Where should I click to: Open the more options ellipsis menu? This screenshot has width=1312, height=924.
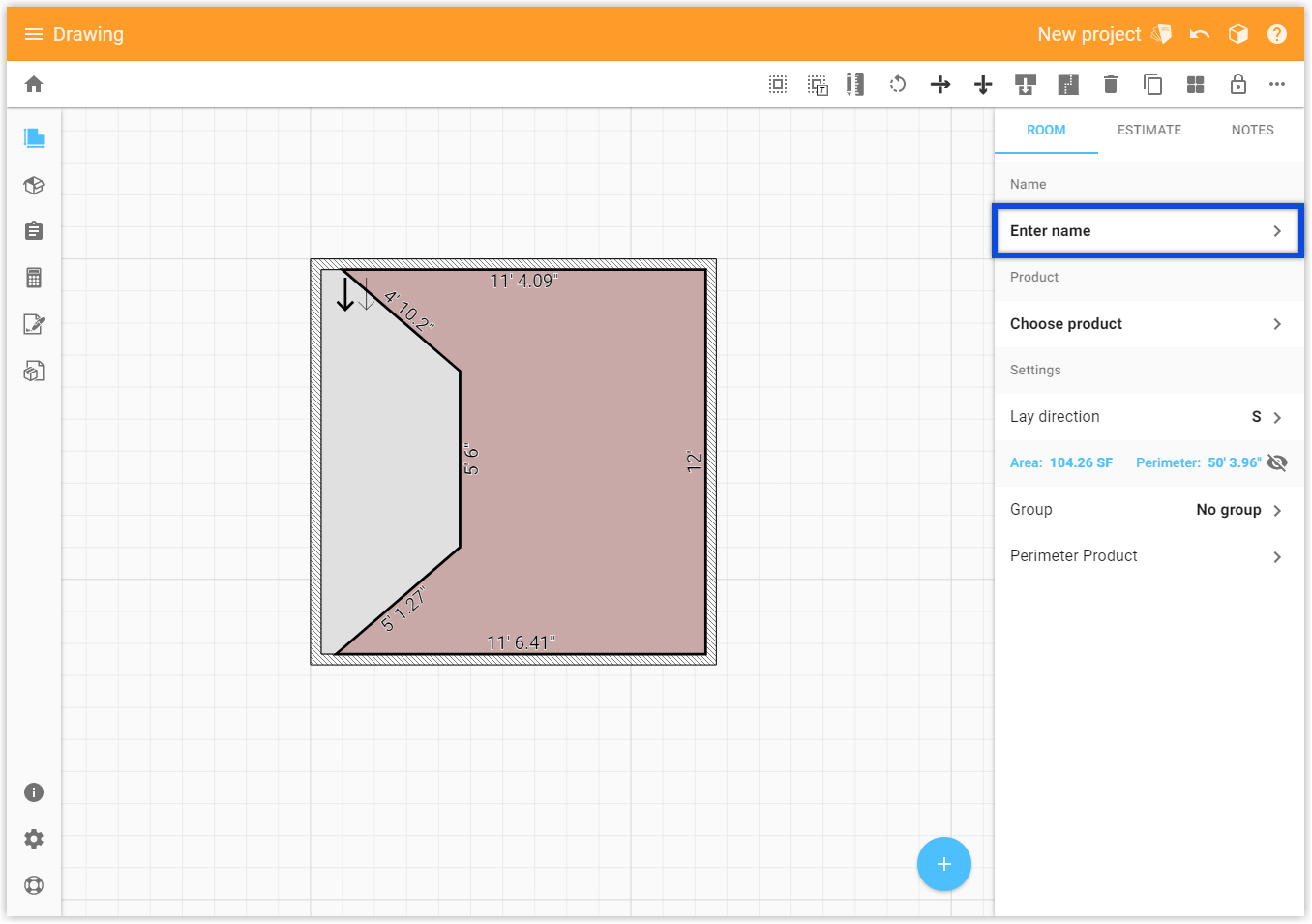point(1277,84)
